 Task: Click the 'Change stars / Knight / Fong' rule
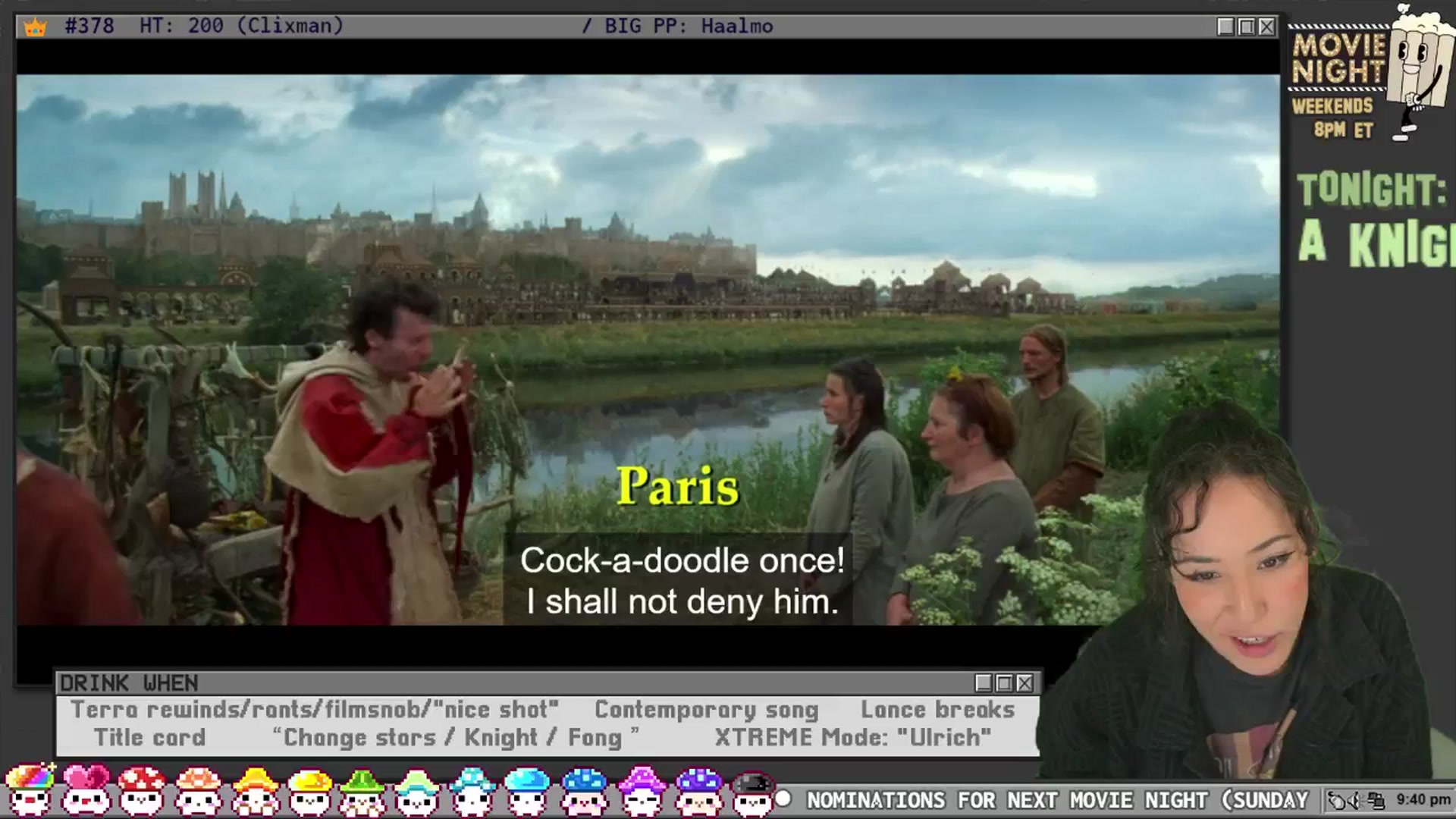coord(455,737)
